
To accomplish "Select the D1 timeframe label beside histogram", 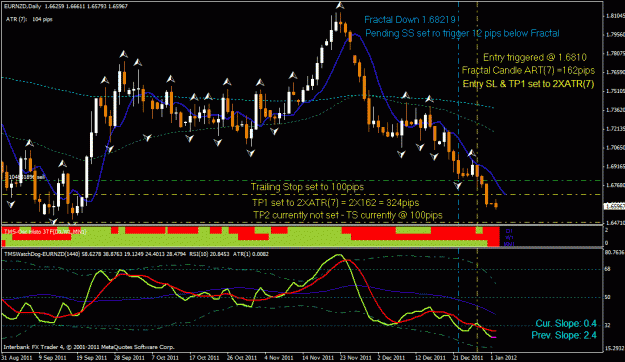I will pyautogui.click(x=509, y=231).
